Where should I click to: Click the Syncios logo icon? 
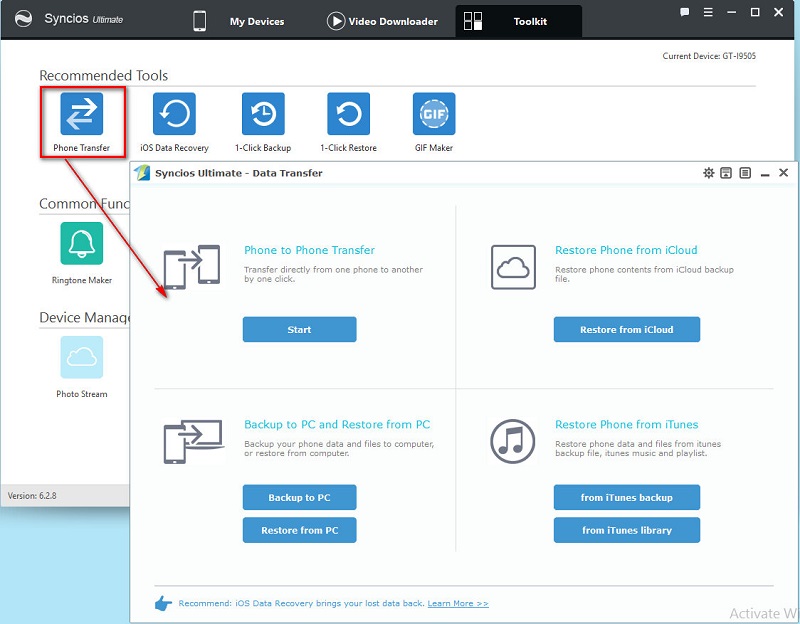click(x=23, y=19)
